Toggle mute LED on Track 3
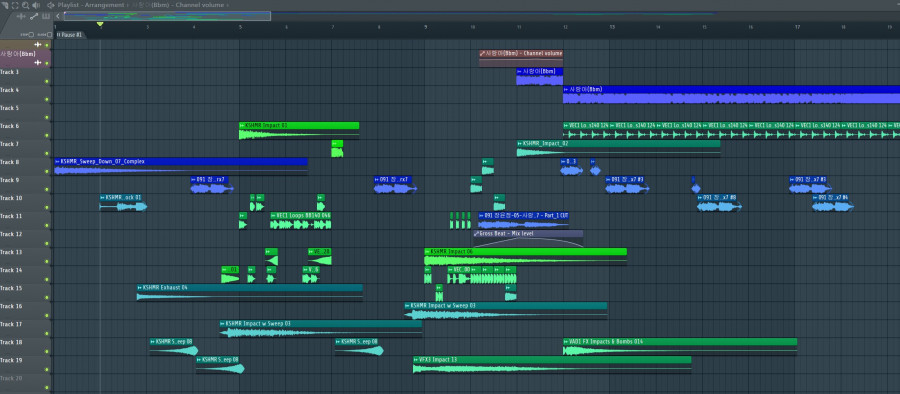This screenshot has height=394, width=900. [x=46, y=81]
